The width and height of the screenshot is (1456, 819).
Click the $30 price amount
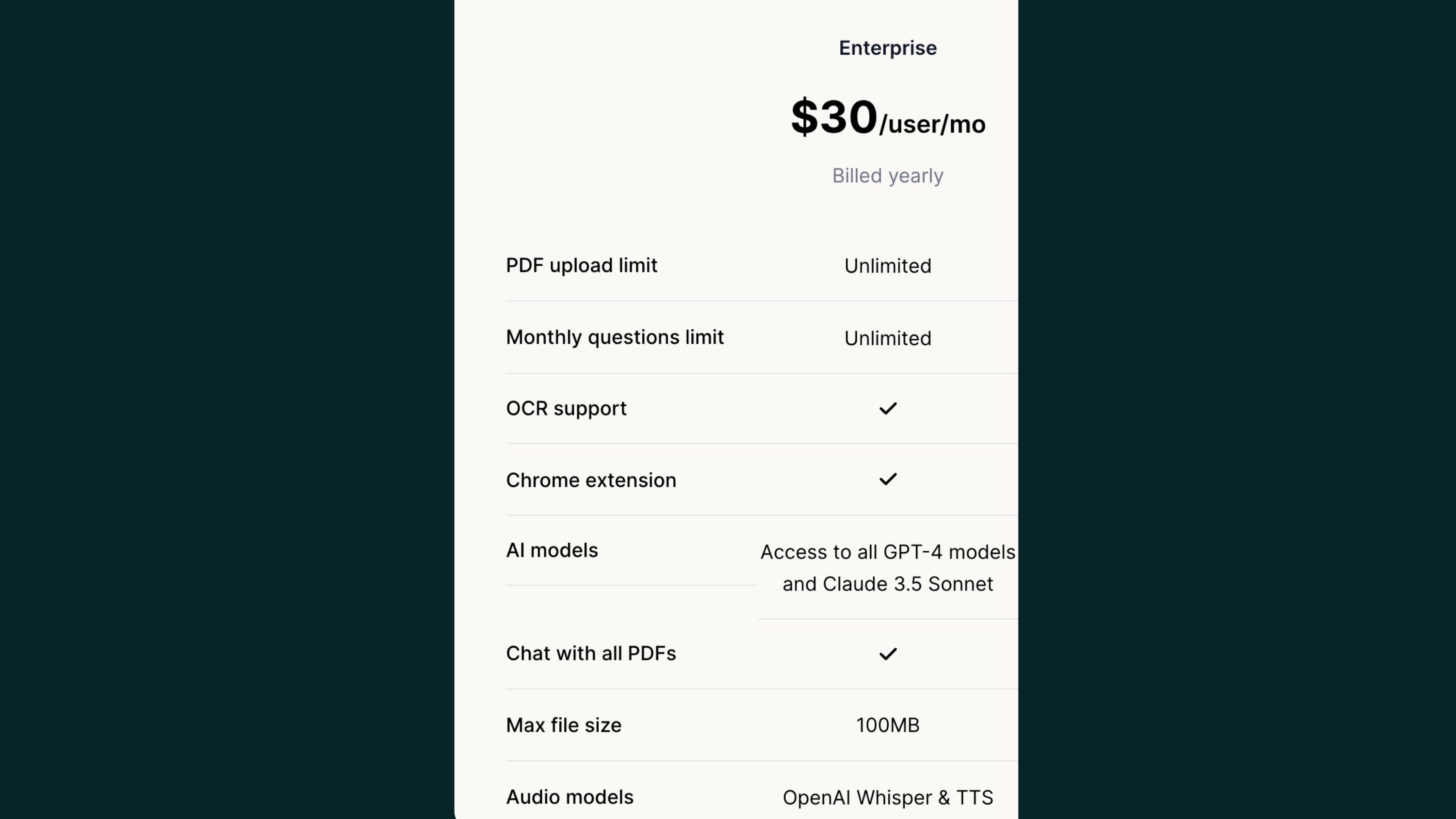pyautogui.click(x=834, y=118)
